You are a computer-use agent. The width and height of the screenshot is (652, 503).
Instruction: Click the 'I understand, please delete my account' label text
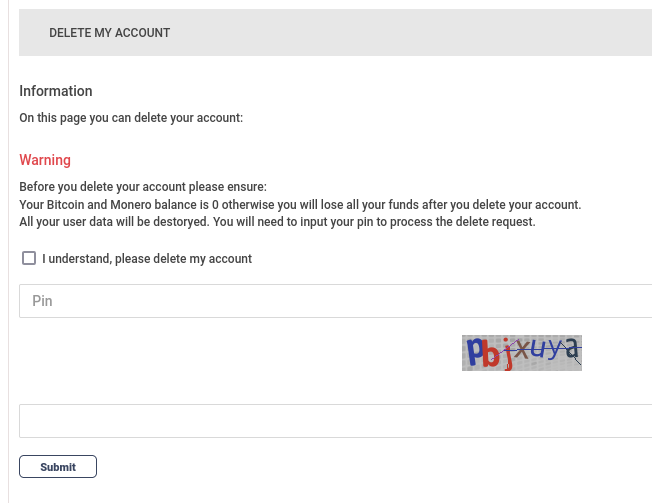pyautogui.click(x=146, y=259)
